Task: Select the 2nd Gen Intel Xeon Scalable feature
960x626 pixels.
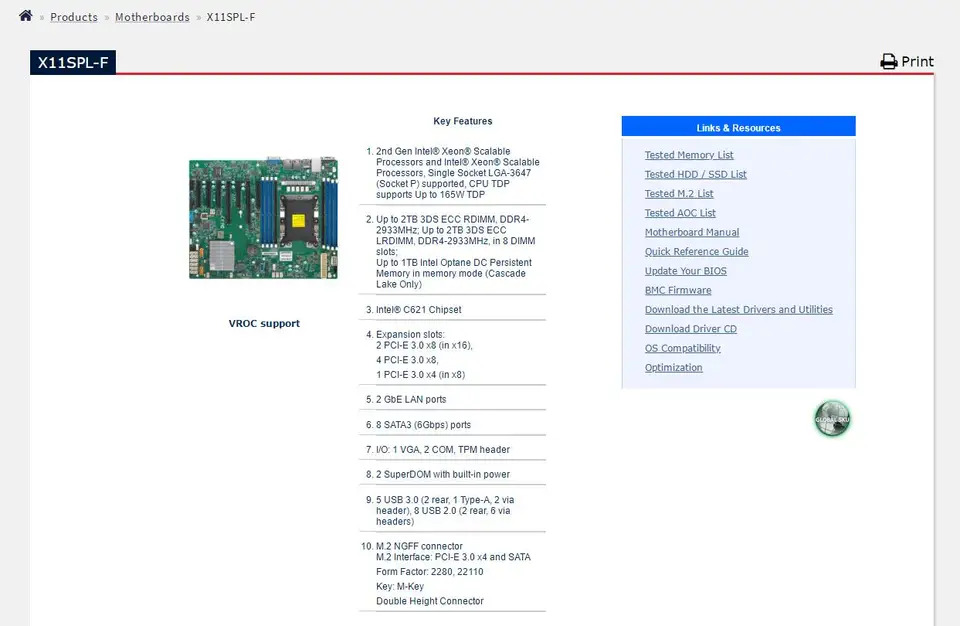Action: (457, 173)
